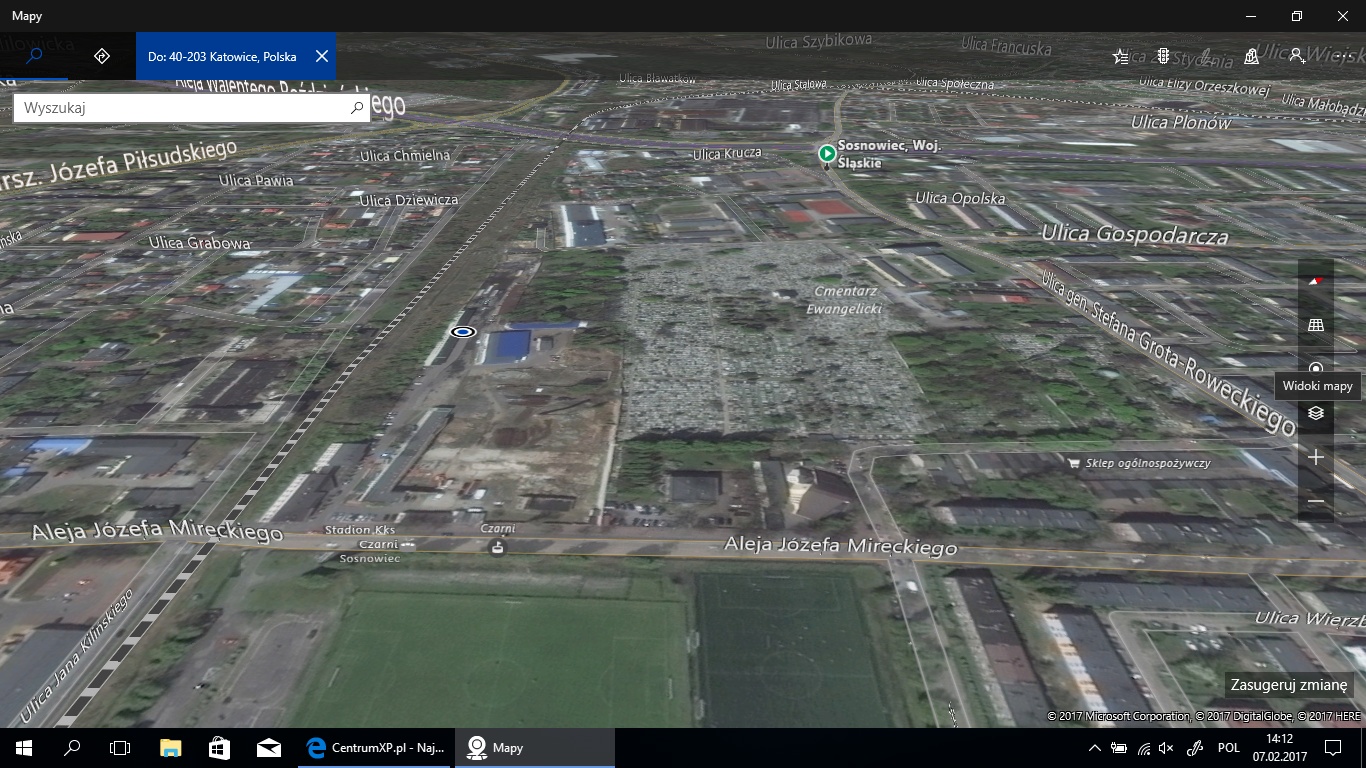
Task: Toggle the map tilt grid icon
Action: [x=1316, y=325]
